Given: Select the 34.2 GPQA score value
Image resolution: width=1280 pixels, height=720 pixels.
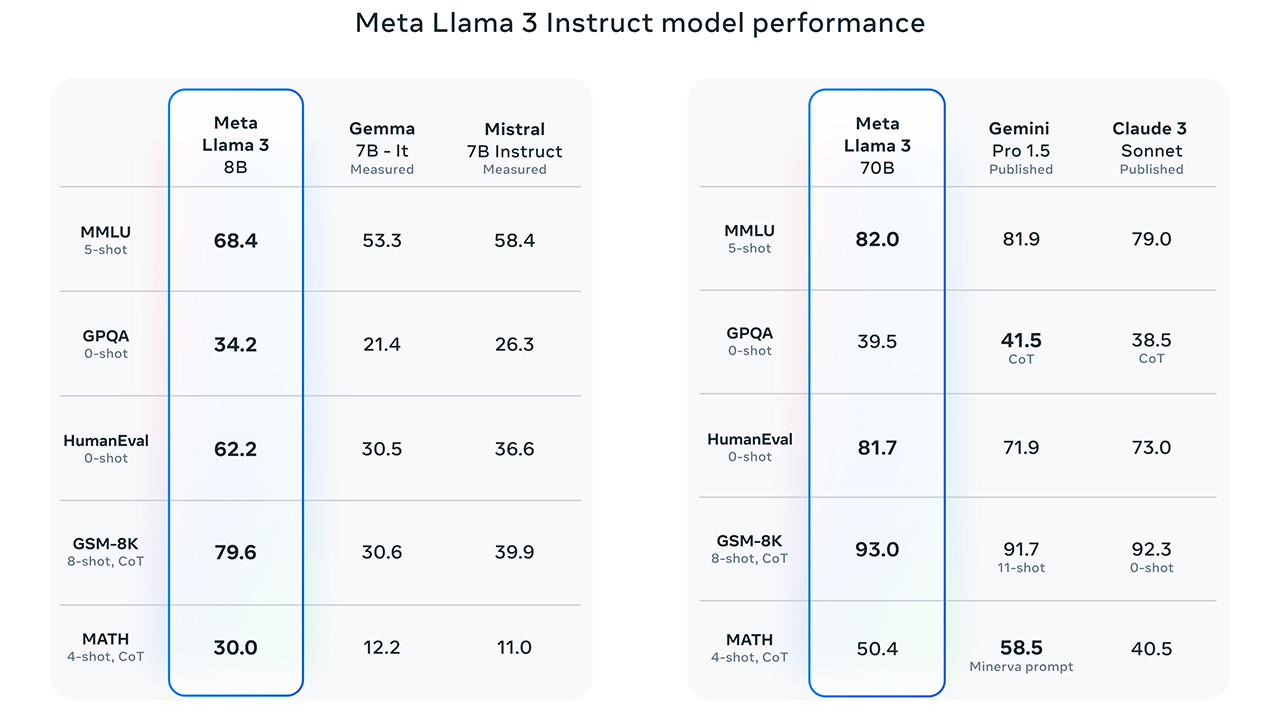Looking at the screenshot, I should (x=236, y=345).
